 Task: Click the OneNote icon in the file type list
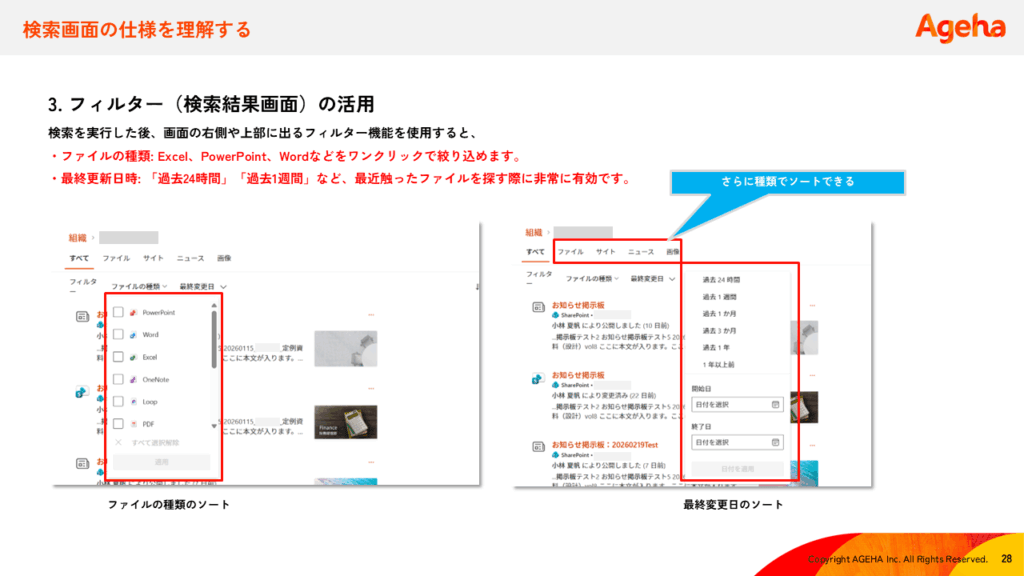tap(133, 379)
